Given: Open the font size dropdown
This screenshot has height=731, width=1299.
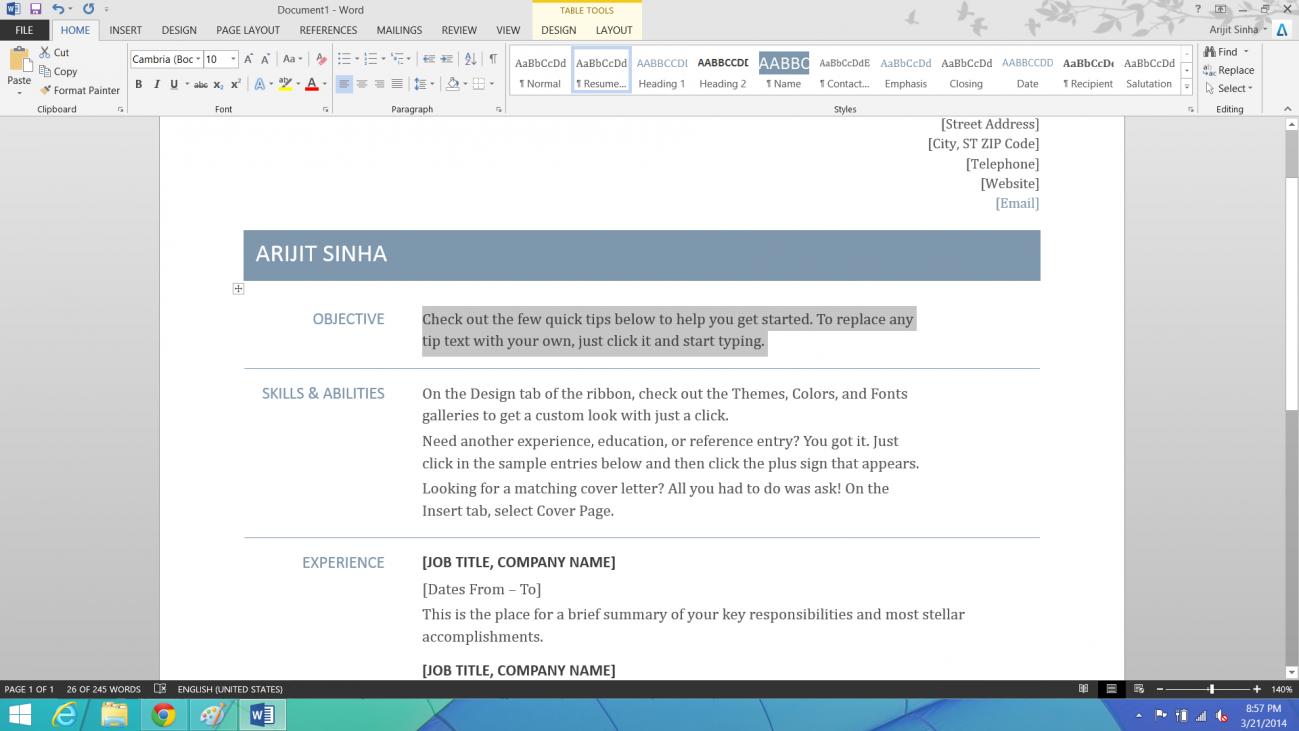Looking at the screenshot, I should pos(234,59).
